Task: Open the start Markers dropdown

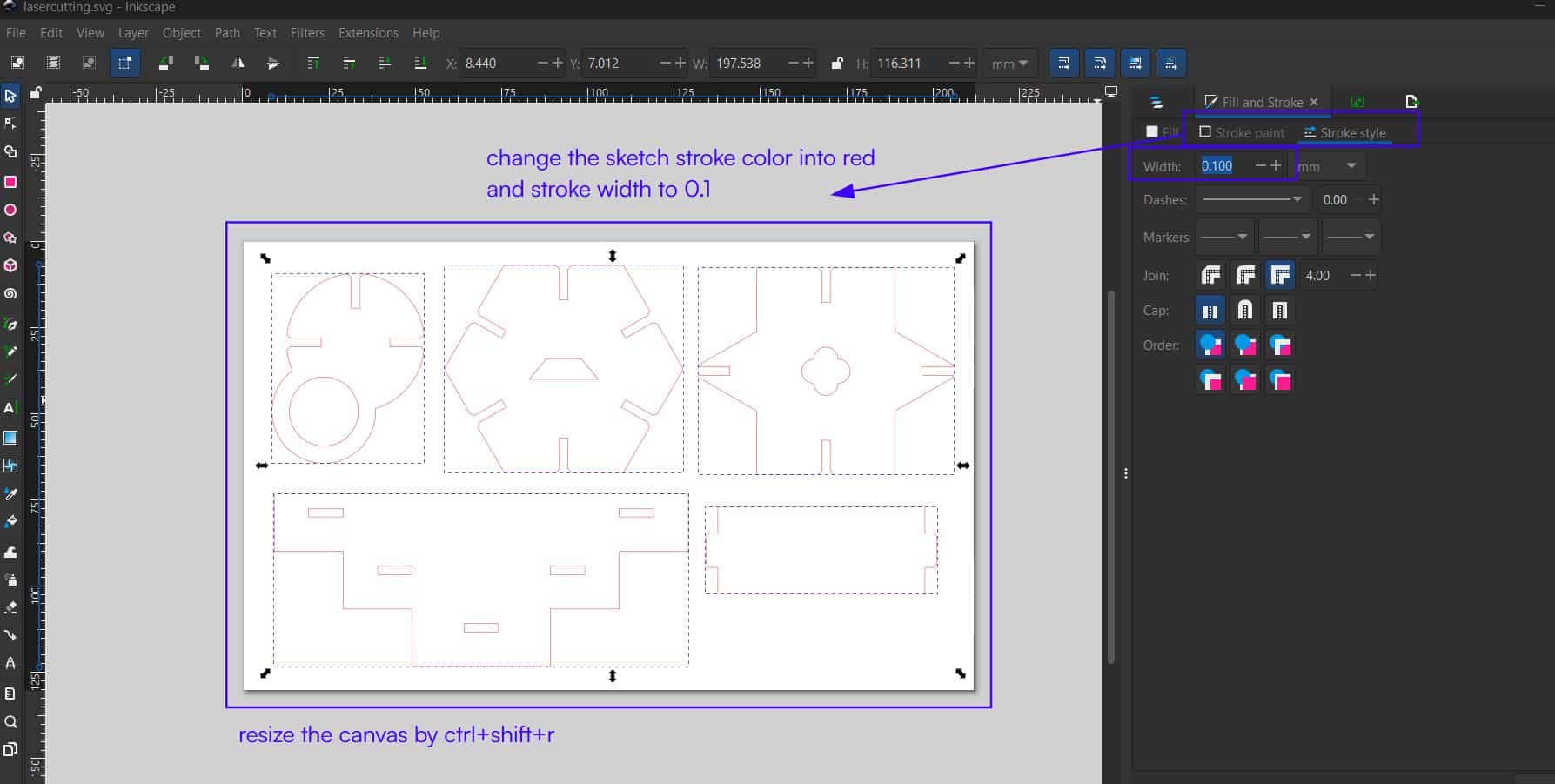Action: click(x=1224, y=237)
